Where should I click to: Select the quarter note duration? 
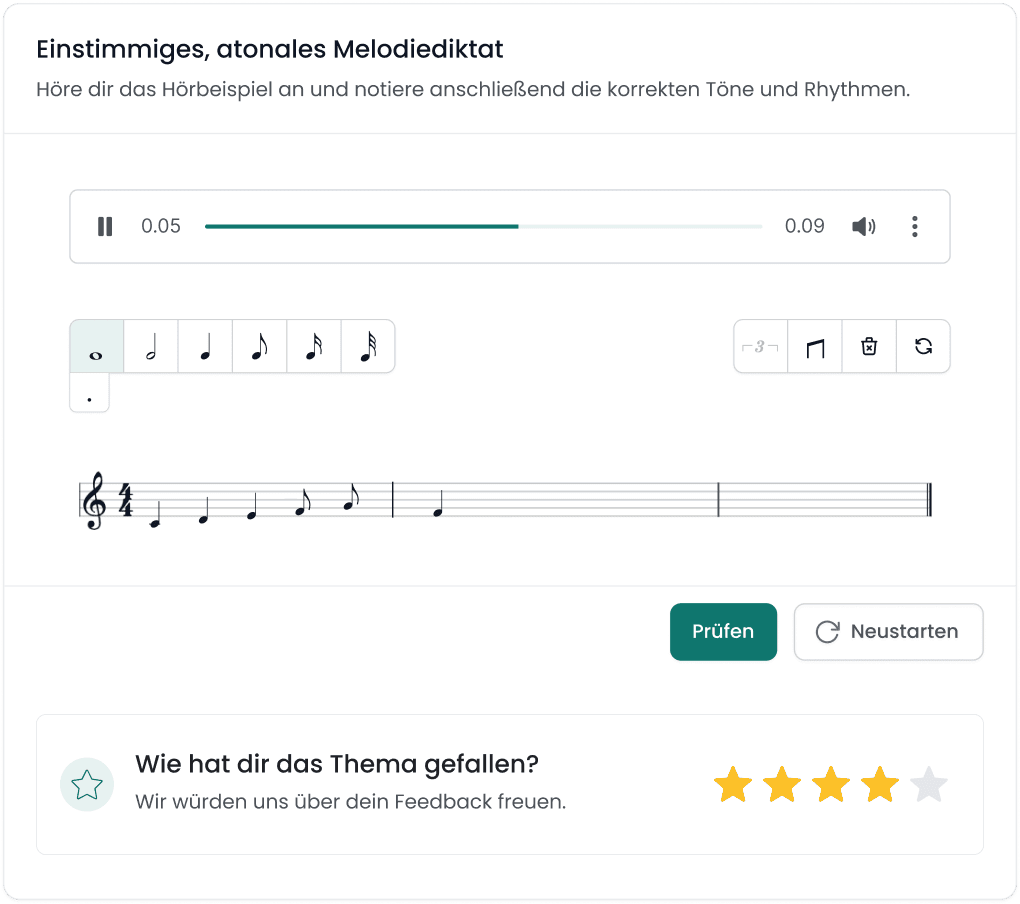pyautogui.click(x=205, y=346)
